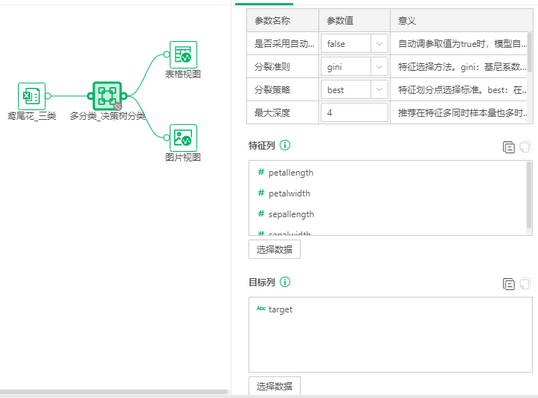
Task: Select the 鸢尾花_三类 Excel data node
Action: (32, 96)
